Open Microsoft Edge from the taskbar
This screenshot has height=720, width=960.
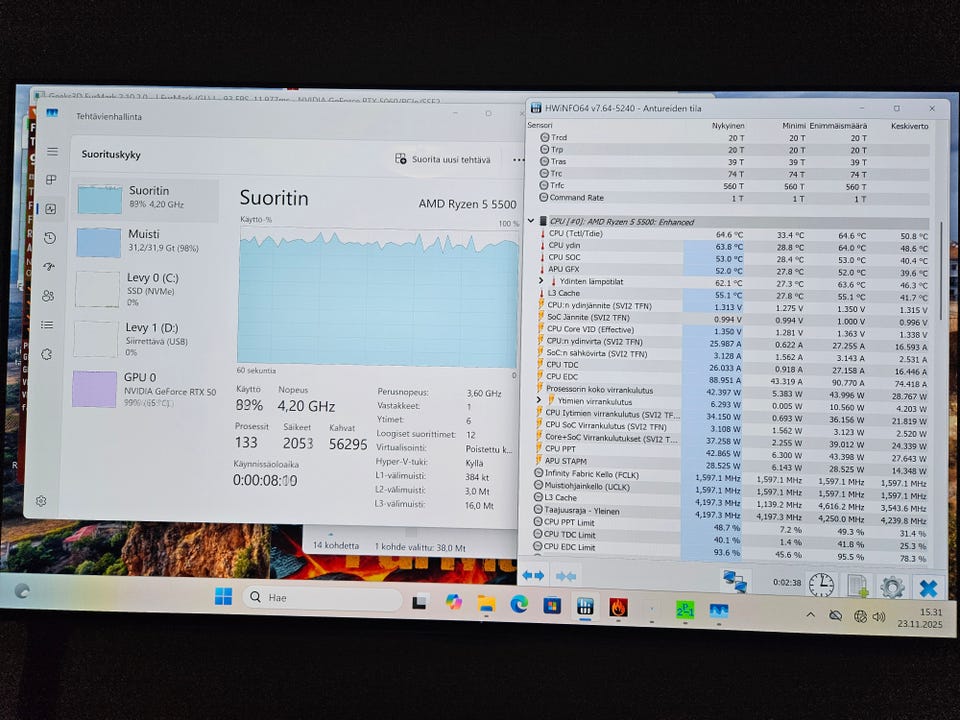tap(519, 605)
